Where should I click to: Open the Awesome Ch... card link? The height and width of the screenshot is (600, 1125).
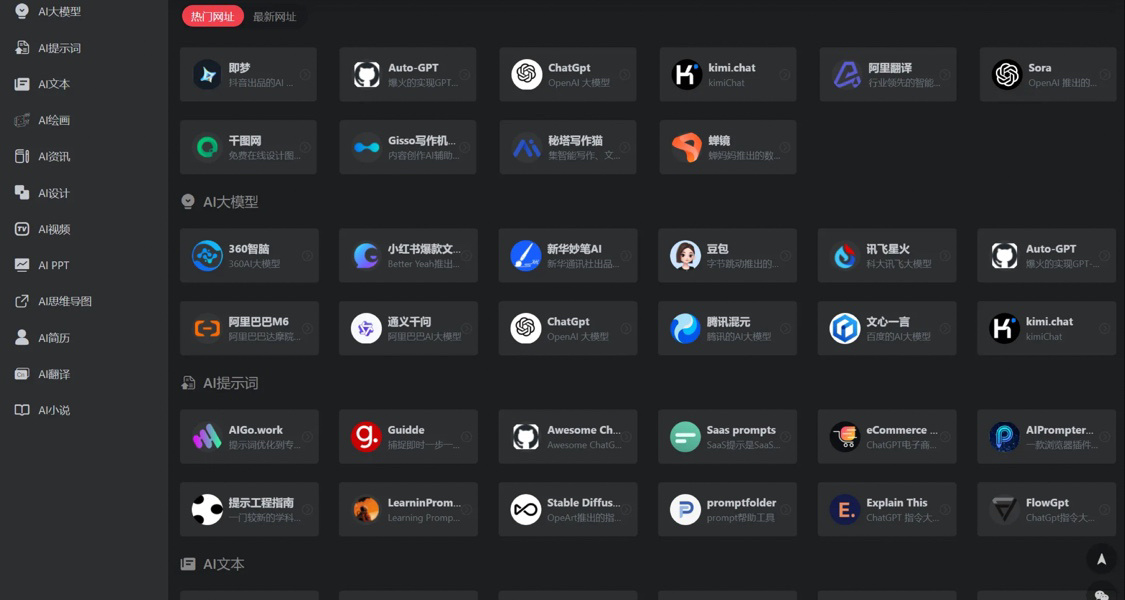[568, 436]
